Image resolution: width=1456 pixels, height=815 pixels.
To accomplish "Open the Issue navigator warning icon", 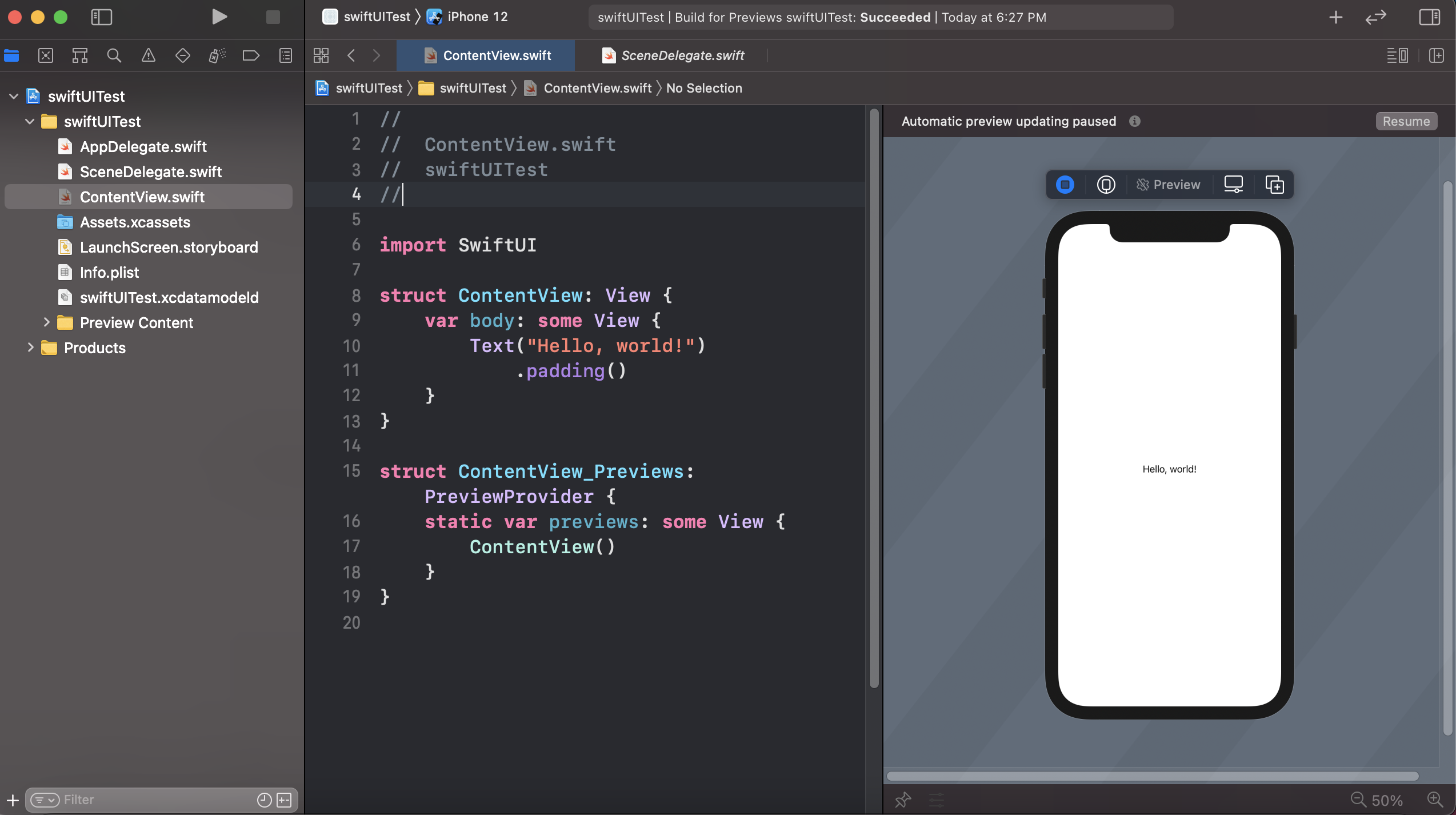I will click(x=149, y=55).
